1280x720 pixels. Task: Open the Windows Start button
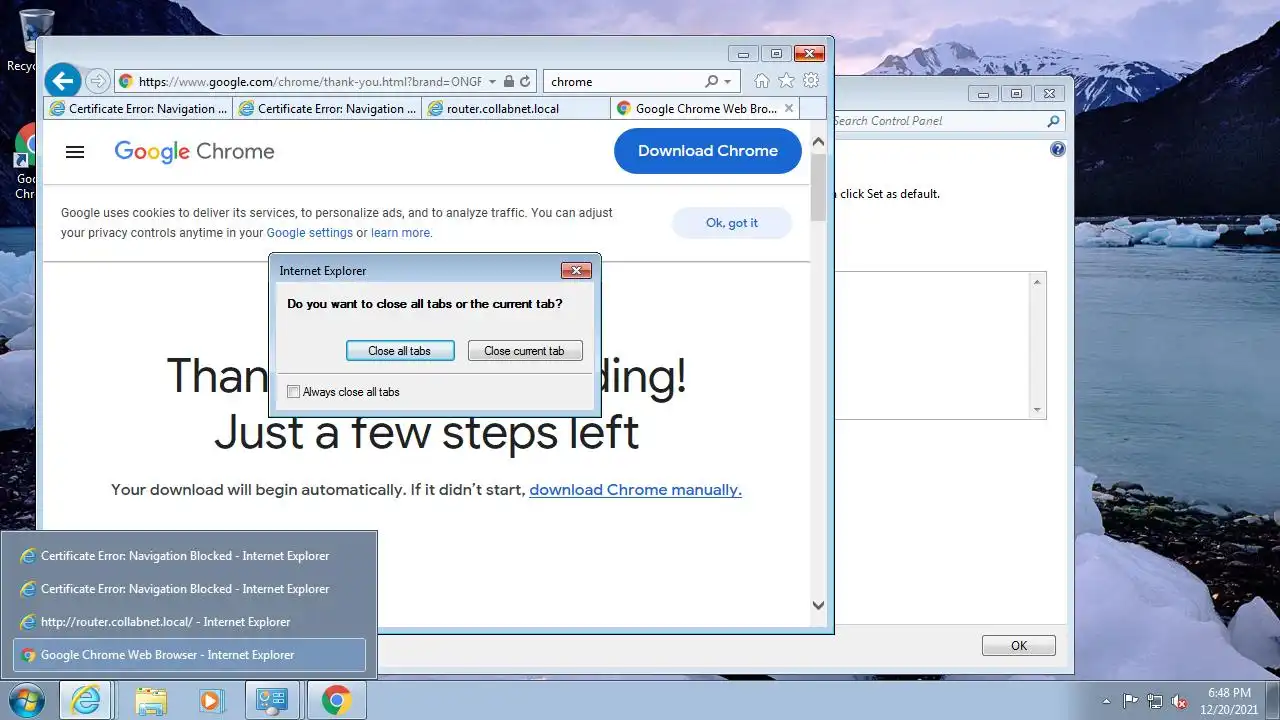(26, 700)
